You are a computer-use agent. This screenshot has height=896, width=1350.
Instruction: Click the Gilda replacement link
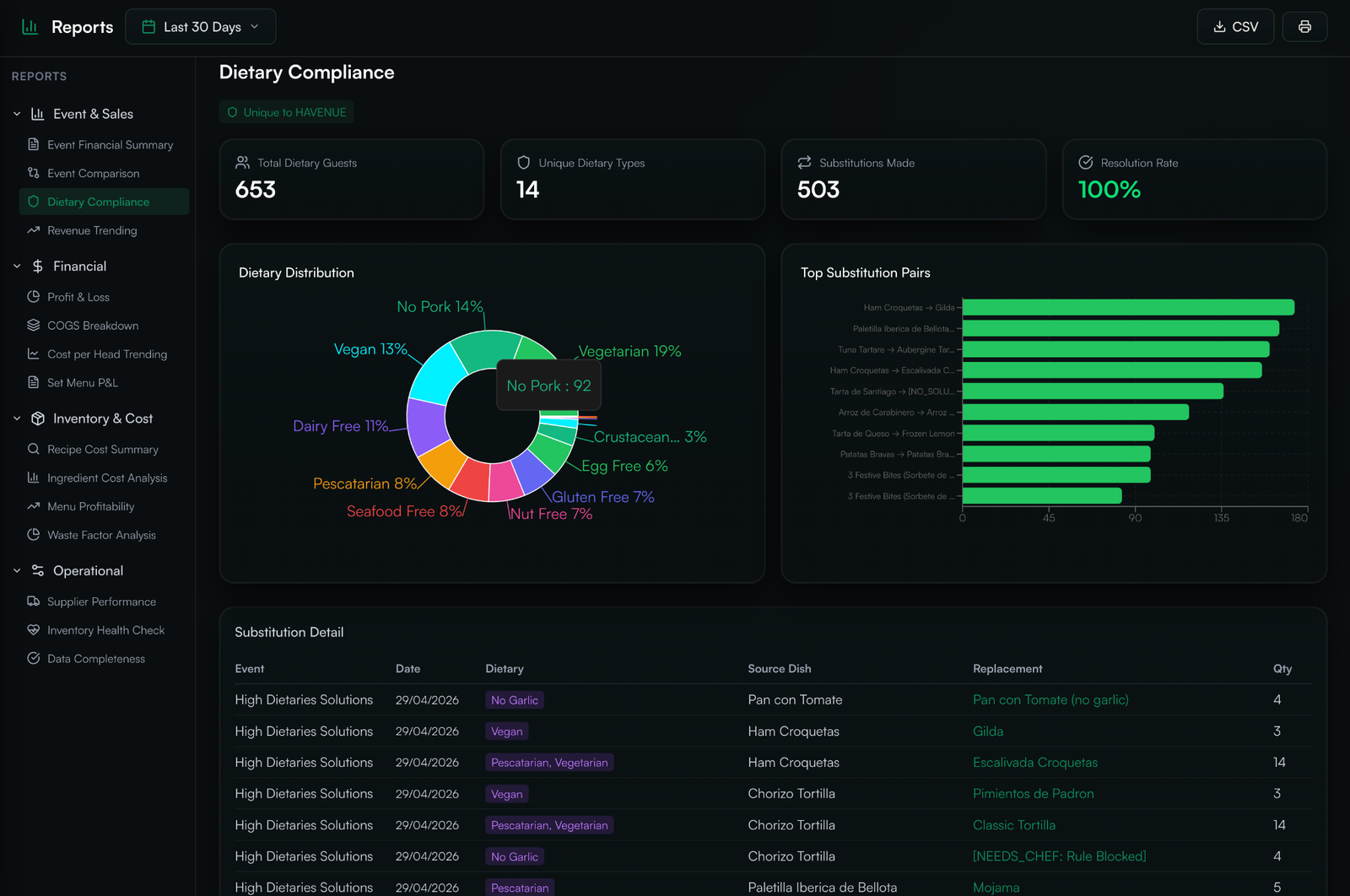click(x=988, y=731)
